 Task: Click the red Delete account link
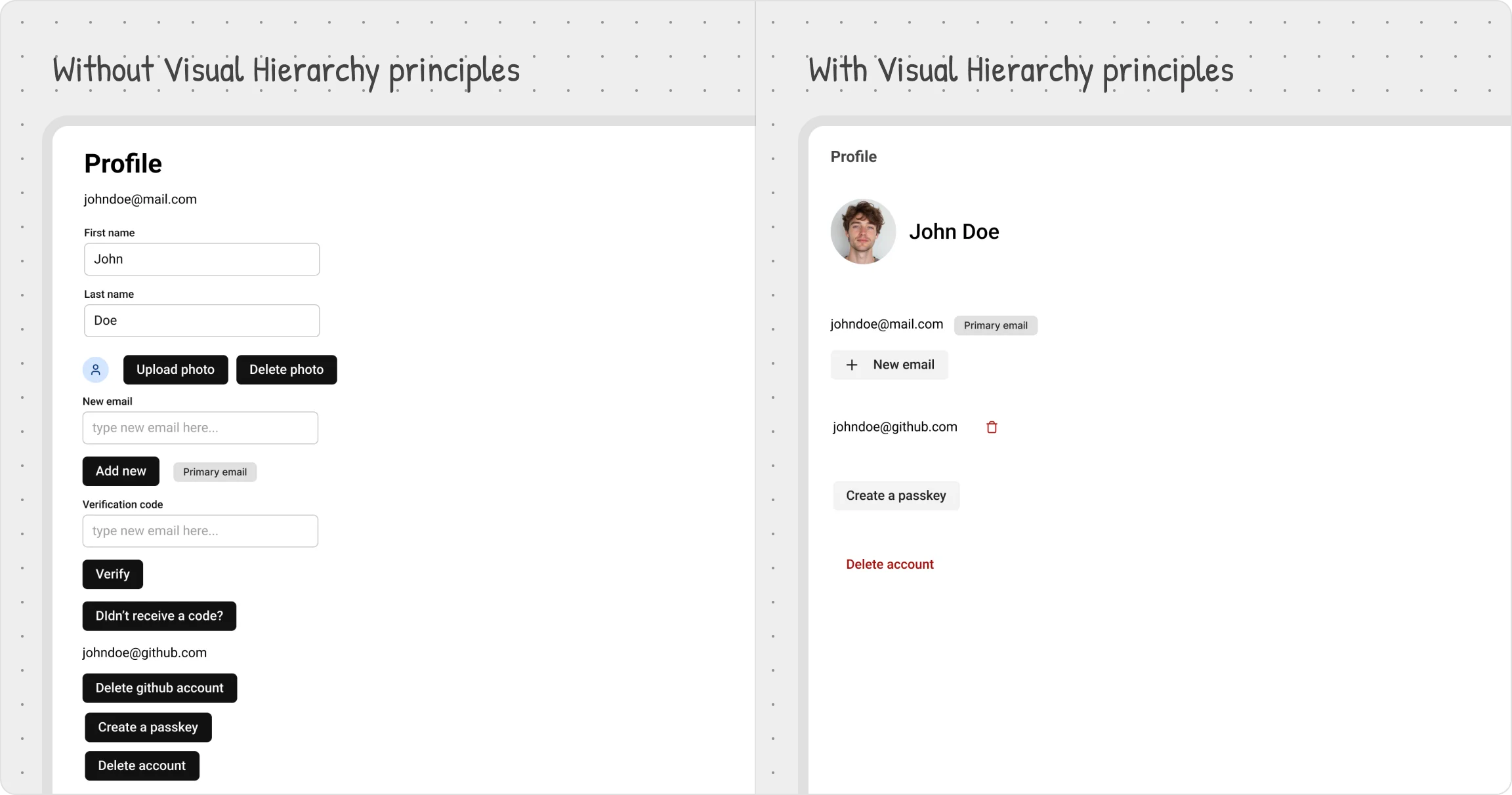[889, 564]
